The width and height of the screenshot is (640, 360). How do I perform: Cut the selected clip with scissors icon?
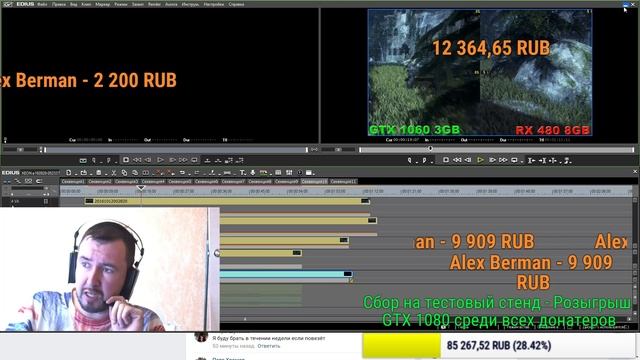114,172
